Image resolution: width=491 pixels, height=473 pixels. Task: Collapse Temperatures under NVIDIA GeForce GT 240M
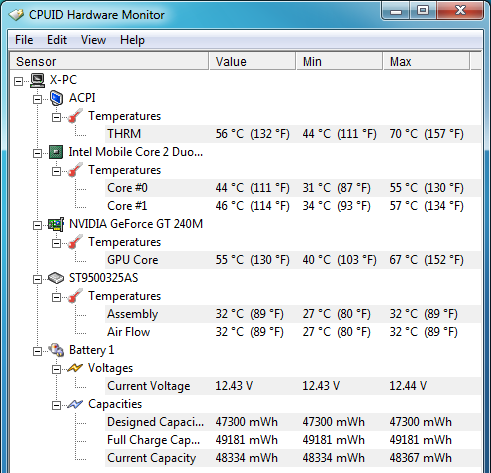click(56, 243)
